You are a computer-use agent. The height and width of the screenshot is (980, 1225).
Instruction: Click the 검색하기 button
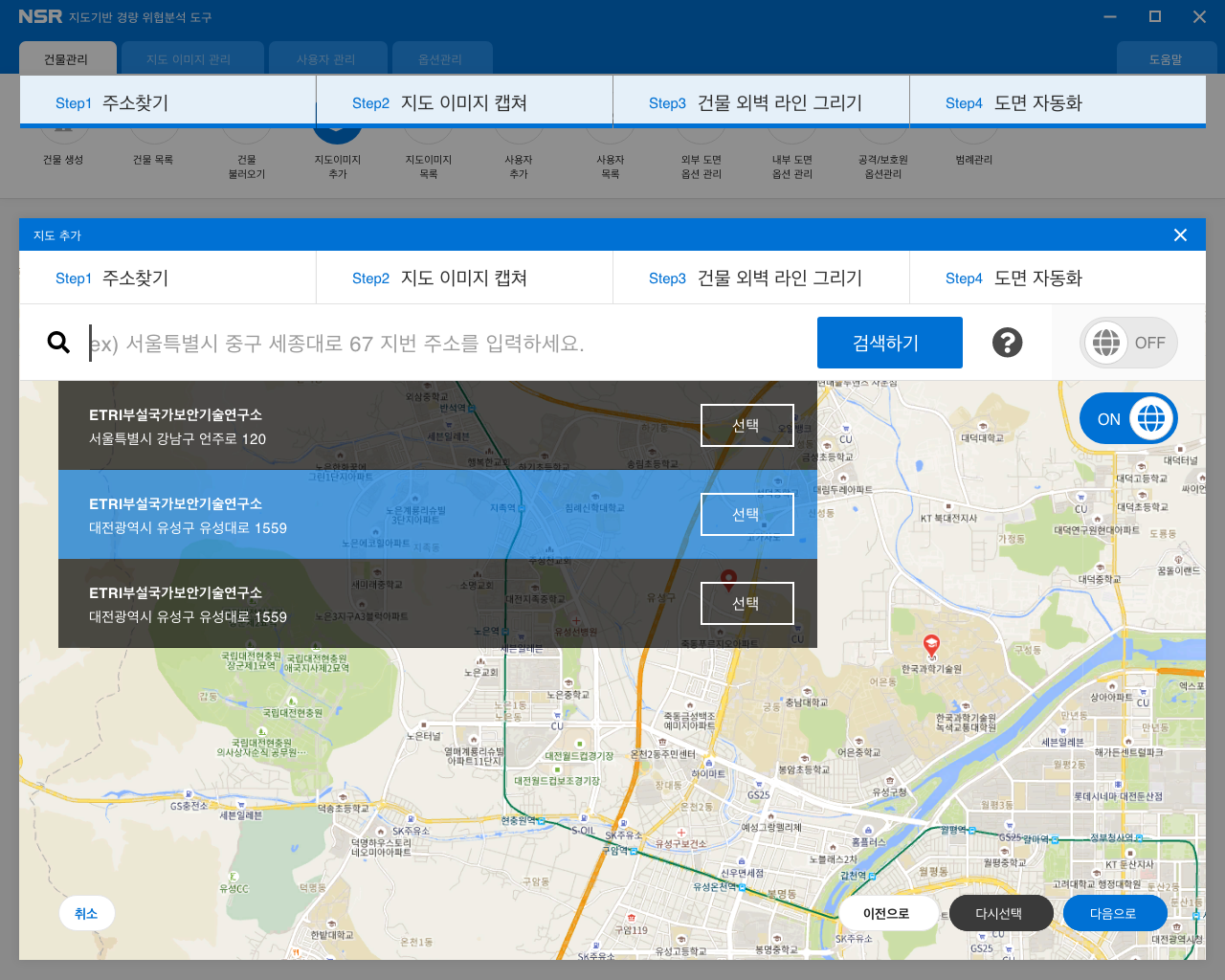pyautogui.click(x=890, y=343)
